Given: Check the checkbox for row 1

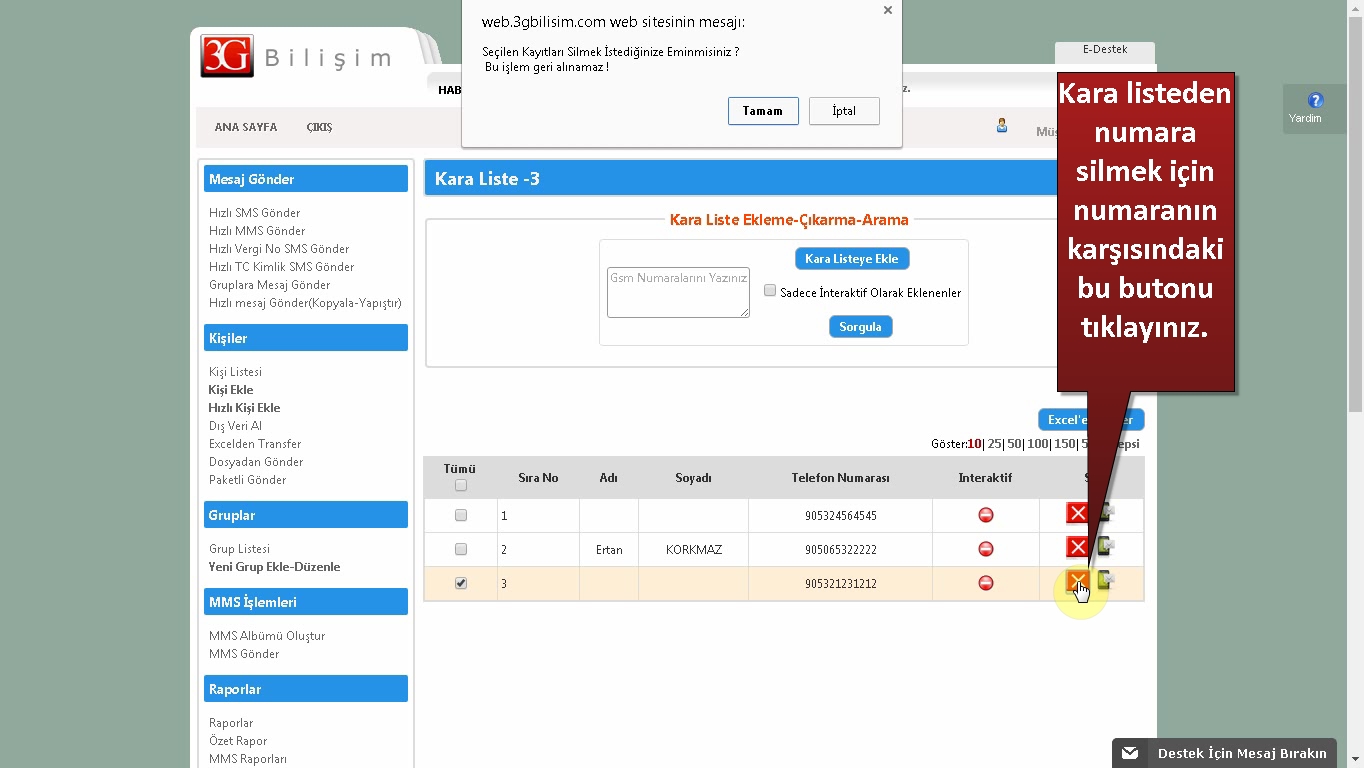Looking at the screenshot, I should [x=461, y=516].
